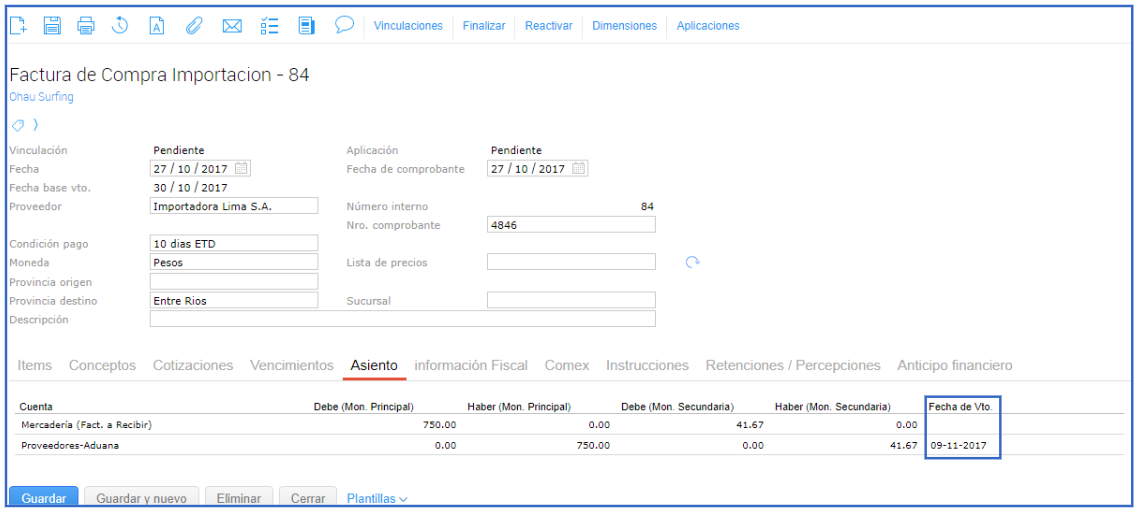
Task: Click the Fecha de comprobante date field
Action: coord(537,168)
